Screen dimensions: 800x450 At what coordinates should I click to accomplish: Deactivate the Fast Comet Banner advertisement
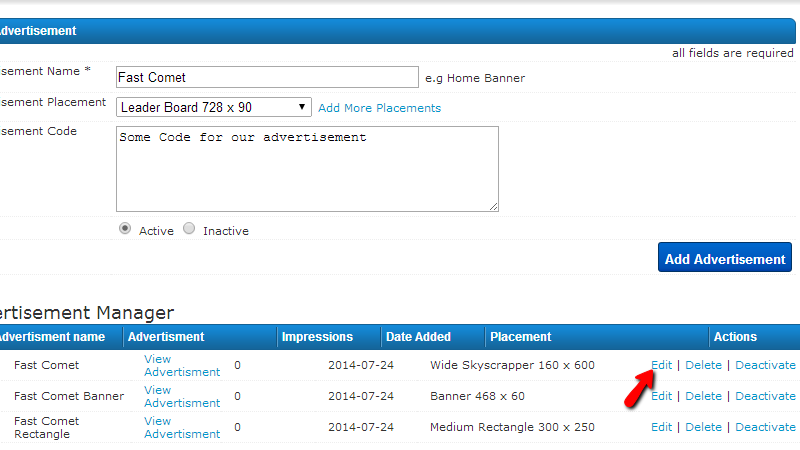click(x=765, y=396)
